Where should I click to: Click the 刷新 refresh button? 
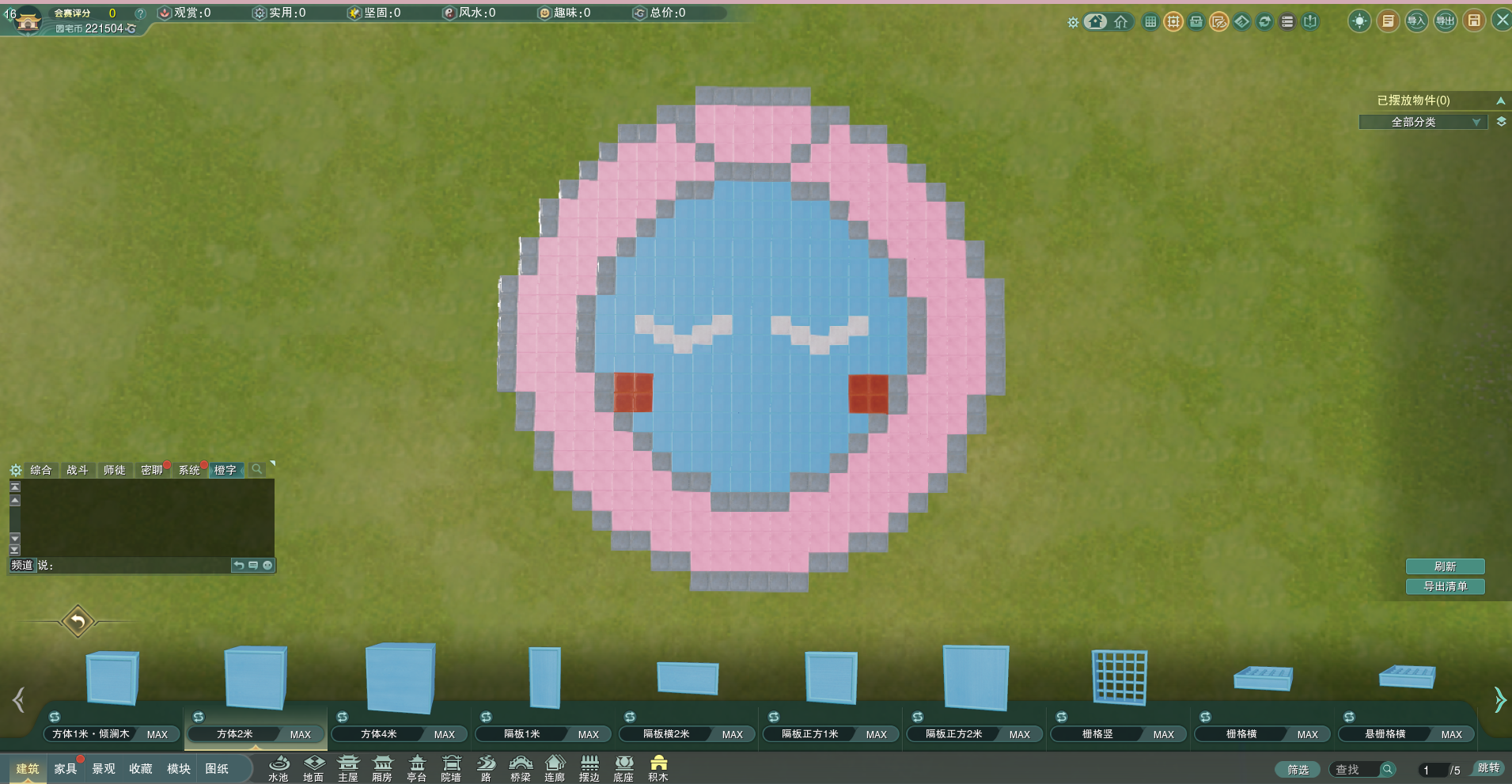click(x=1445, y=566)
